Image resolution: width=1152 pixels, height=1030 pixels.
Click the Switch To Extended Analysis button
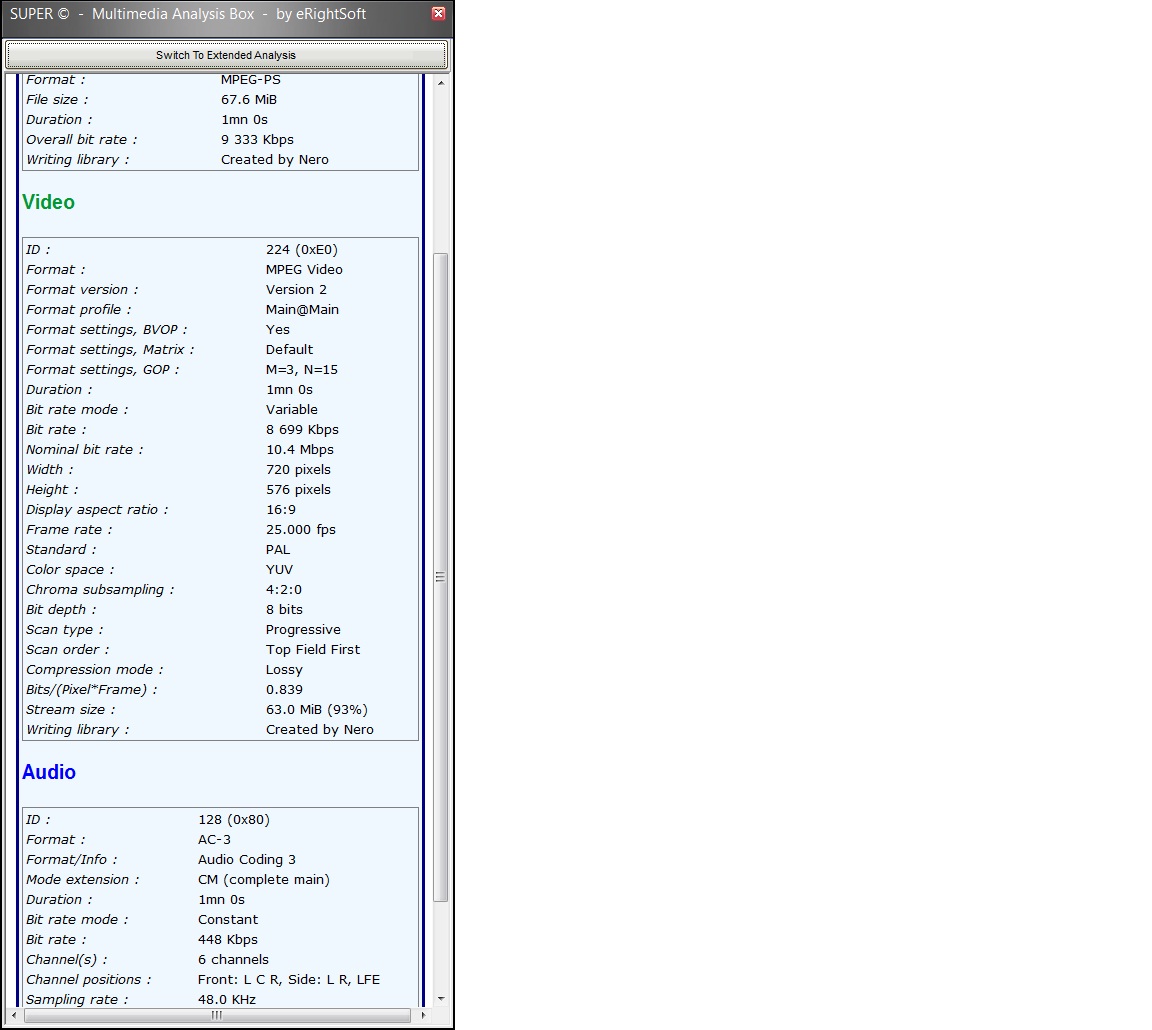(226, 55)
